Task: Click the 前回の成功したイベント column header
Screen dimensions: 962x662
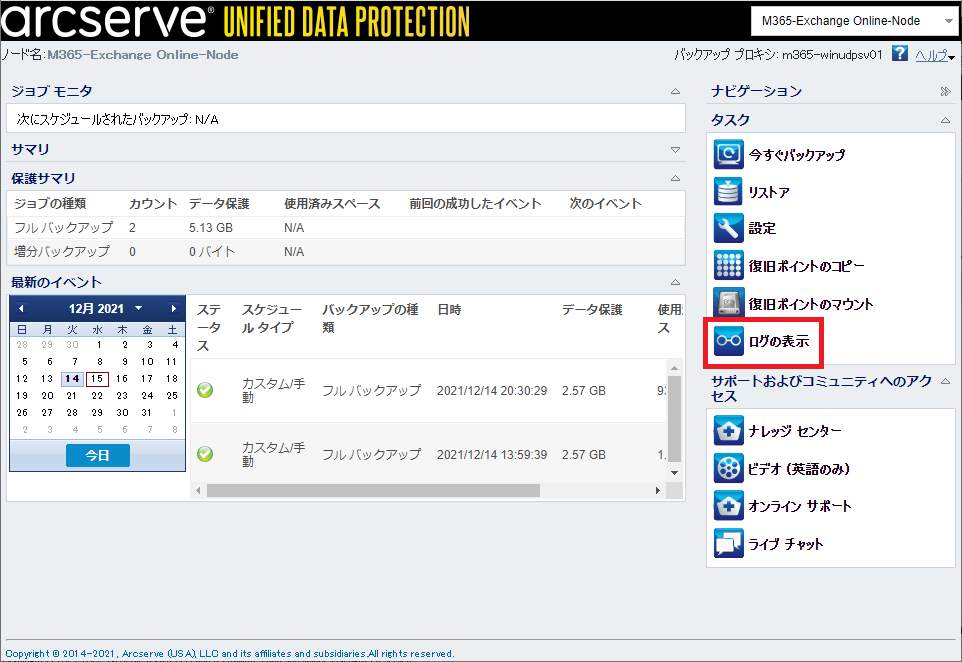Action: (x=475, y=204)
